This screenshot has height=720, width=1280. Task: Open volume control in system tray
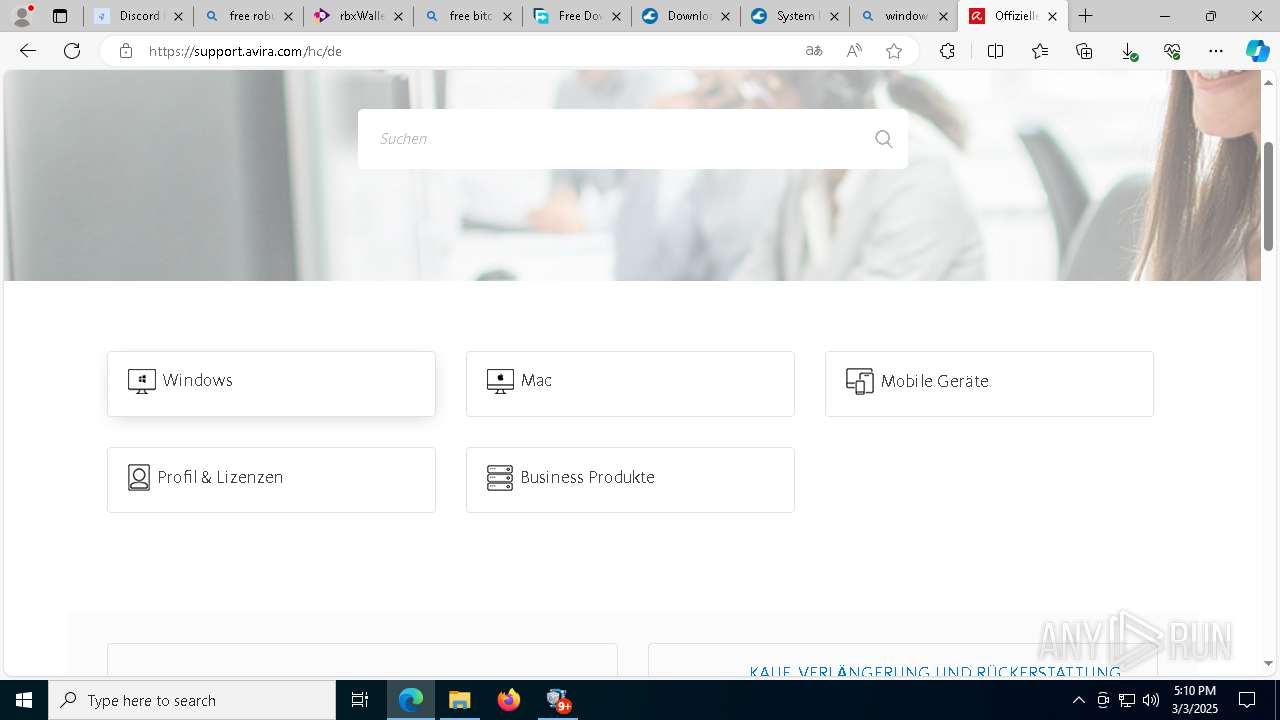pos(1150,700)
